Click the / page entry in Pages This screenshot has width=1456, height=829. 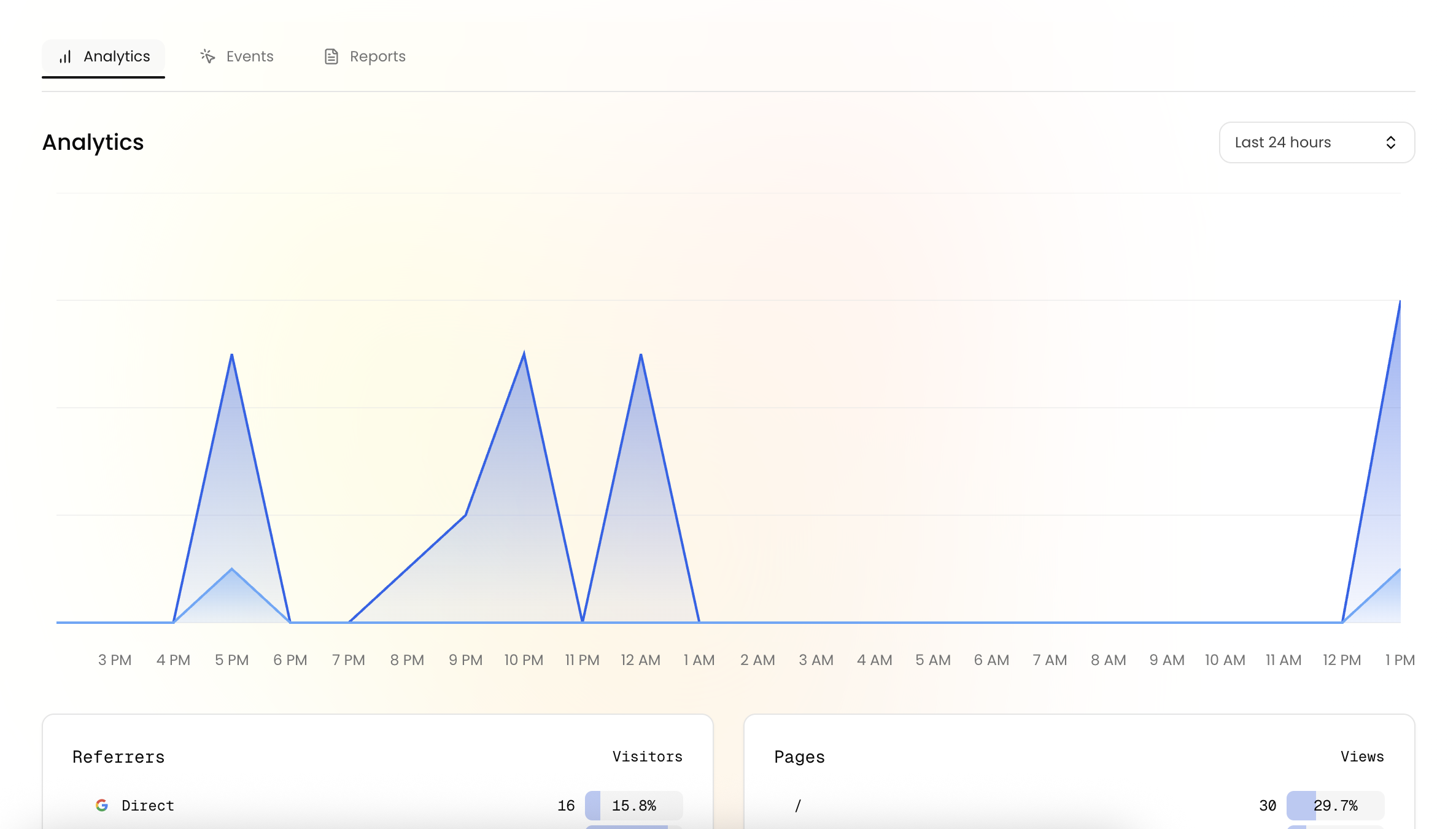pyautogui.click(x=799, y=805)
